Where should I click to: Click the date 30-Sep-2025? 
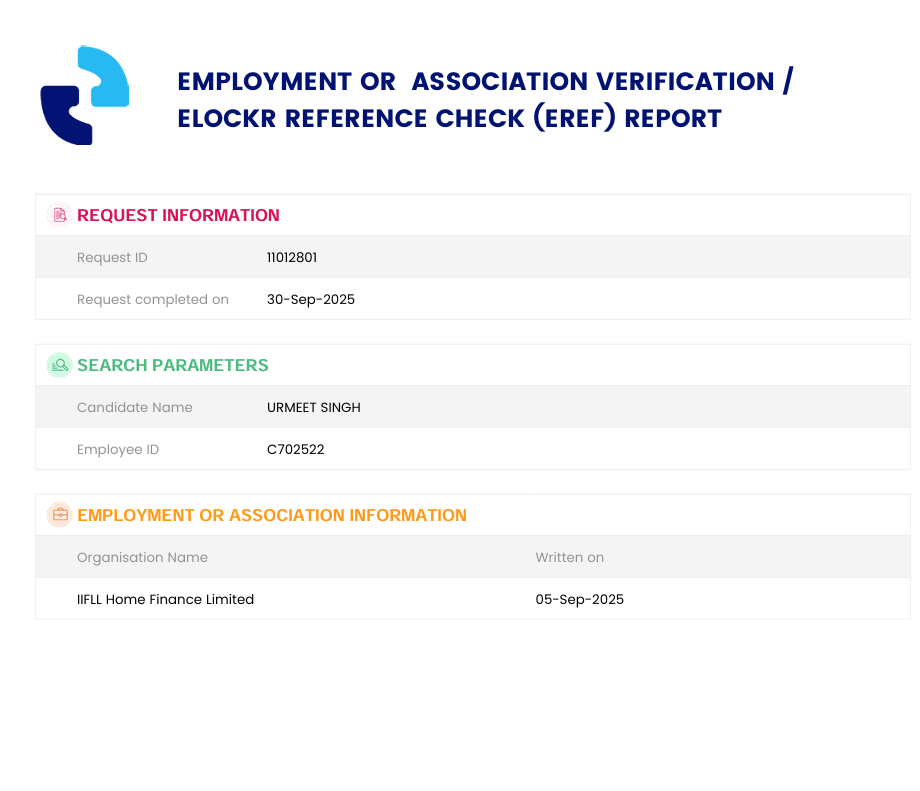point(310,300)
